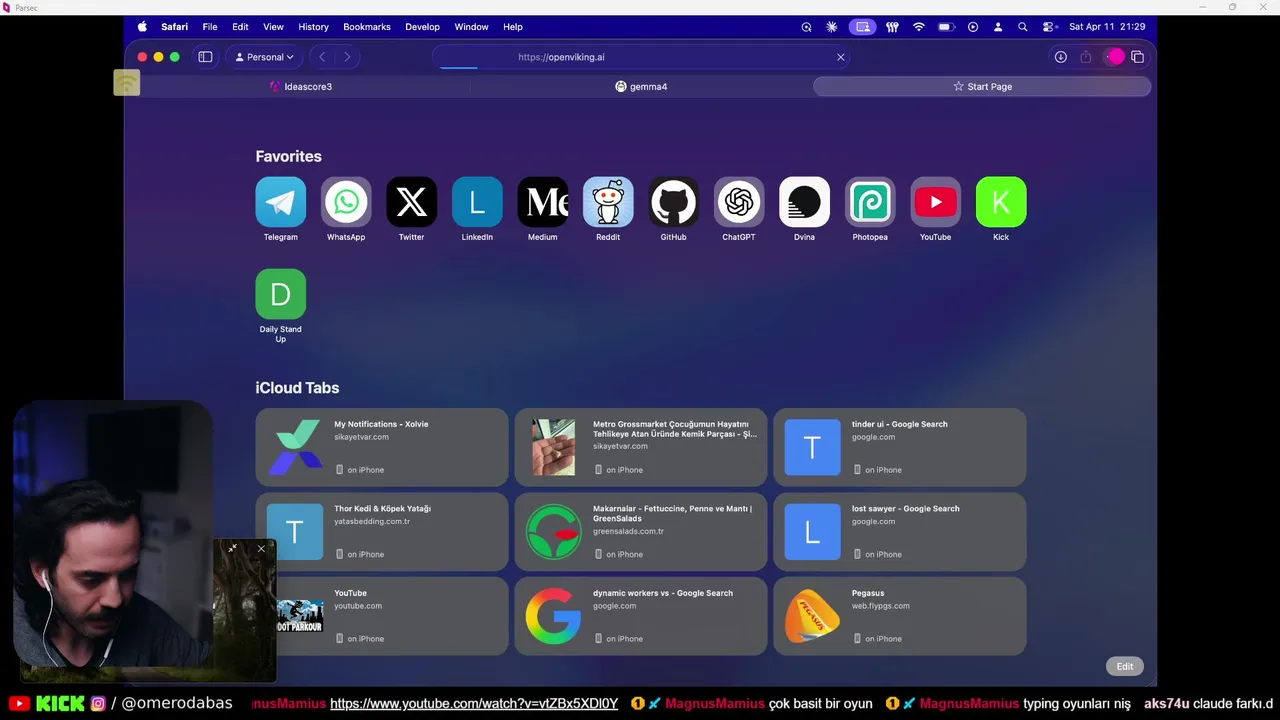Open the Kick favorite
This screenshot has height=720, width=1280.
pos(1001,202)
